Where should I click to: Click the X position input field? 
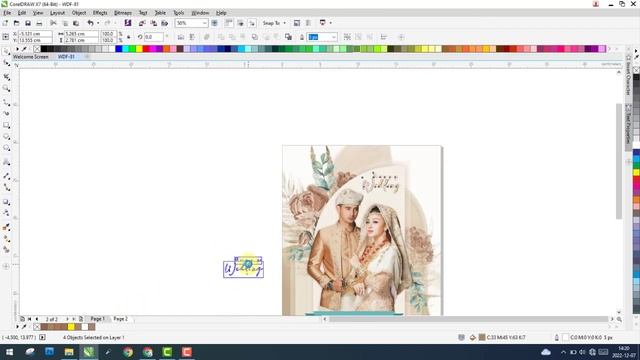point(35,34)
